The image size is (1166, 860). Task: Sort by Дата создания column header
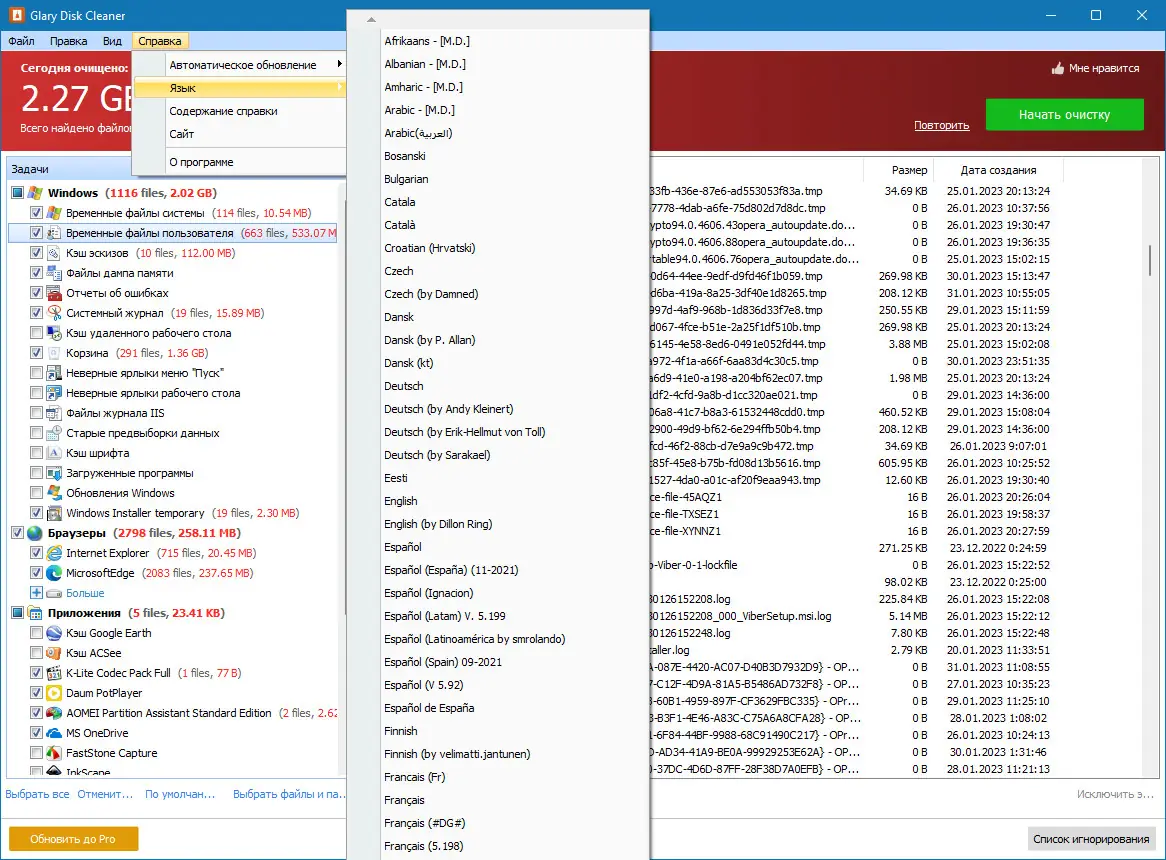tap(998, 170)
